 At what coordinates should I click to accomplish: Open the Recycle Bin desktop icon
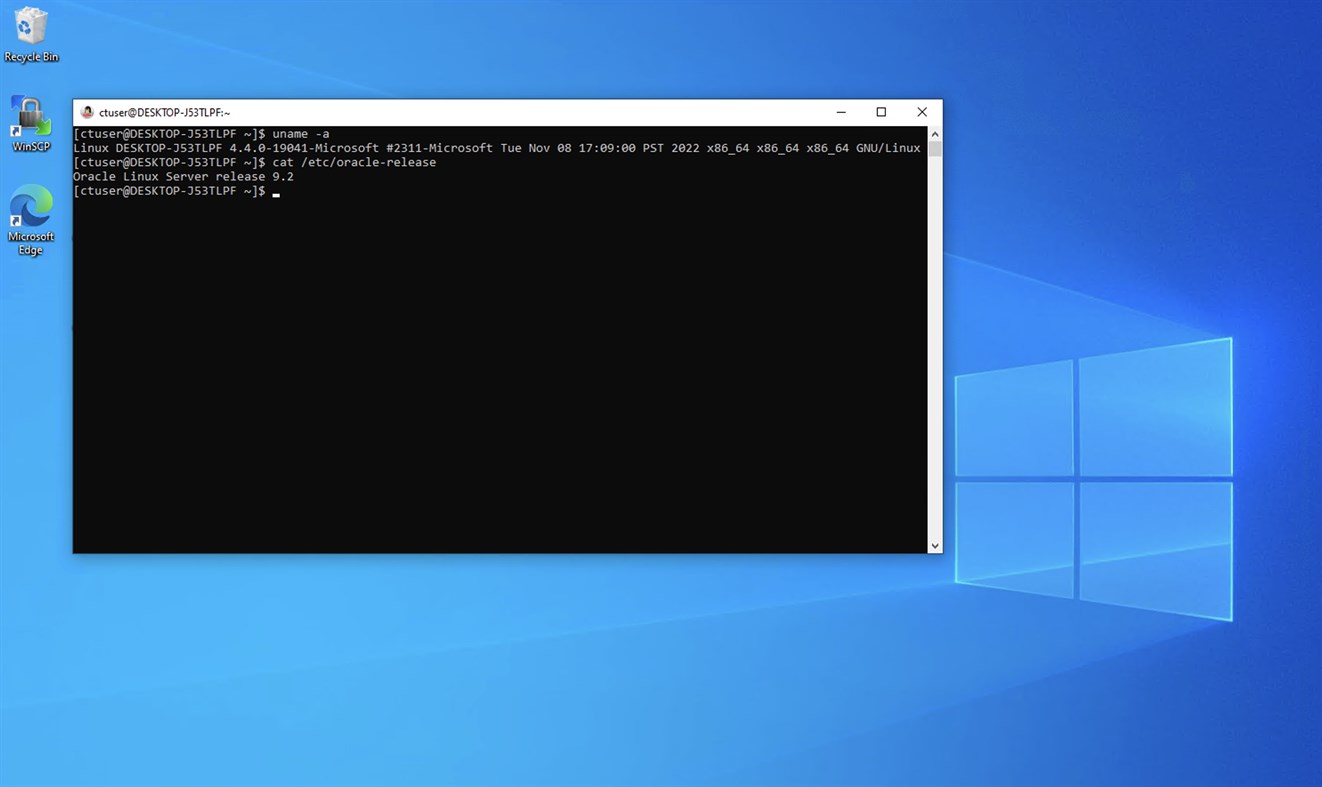(31, 35)
